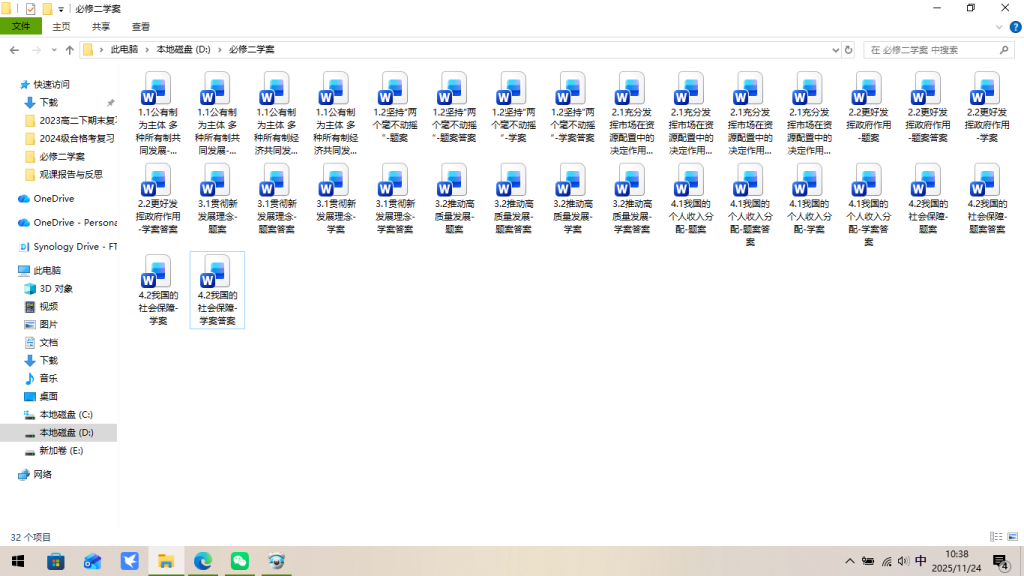Click the Properties icon in title bar
This screenshot has width=1024, height=576.
click(x=30, y=8)
